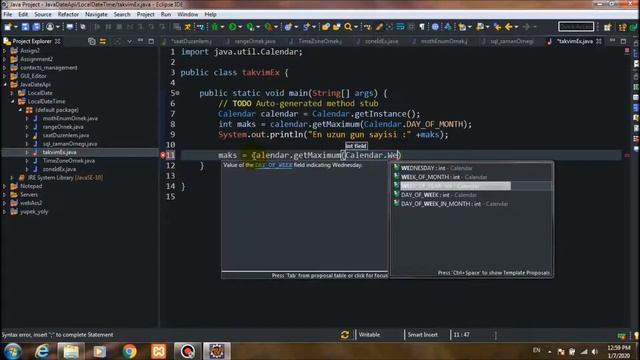Minimize the editor area icon

pyautogui.click(x=613, y=41)
